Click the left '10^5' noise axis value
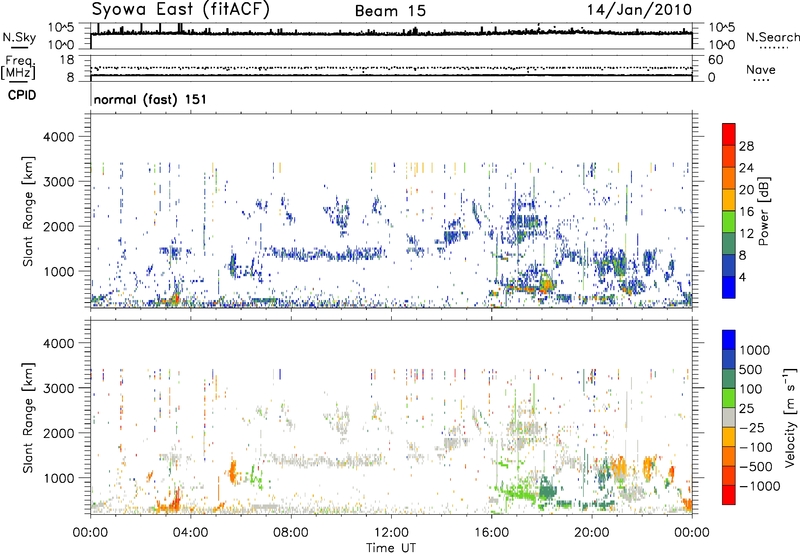The width and height of the screenshot is (800, 554). (x=61, y=28)
